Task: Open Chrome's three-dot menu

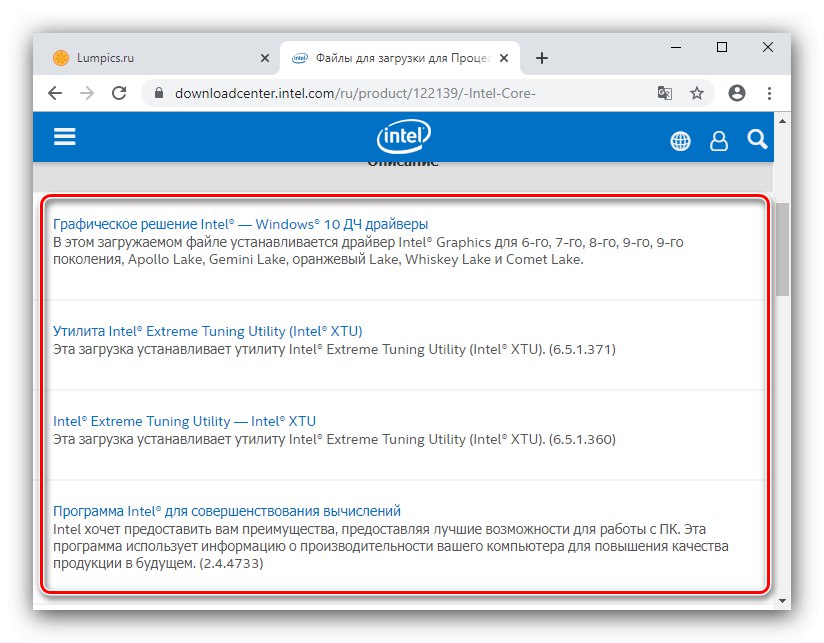Action: pos(768,93)
